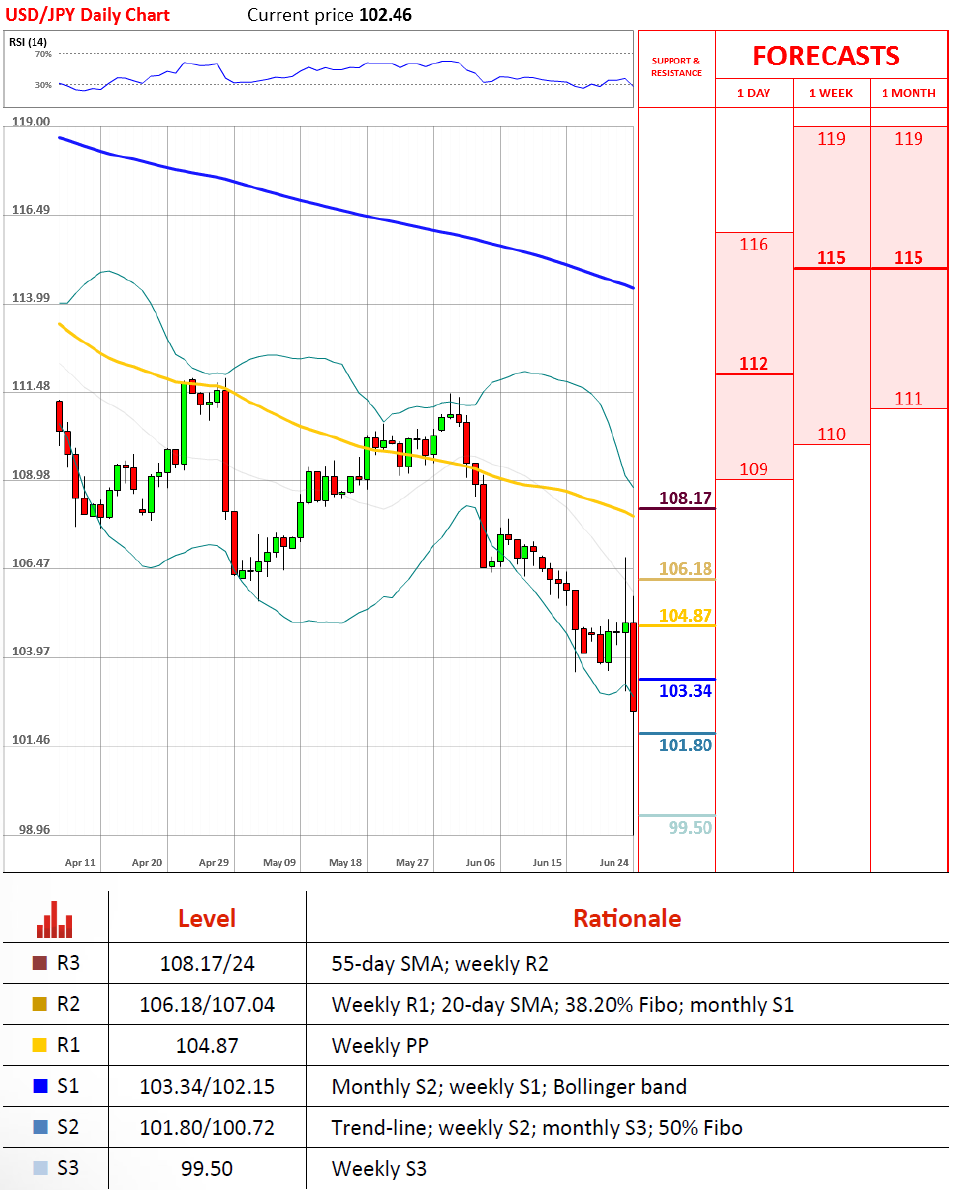Click the Rationale column header
Image resolution: width=958 pixels, height=1190 pixels.
click(627, 918)
